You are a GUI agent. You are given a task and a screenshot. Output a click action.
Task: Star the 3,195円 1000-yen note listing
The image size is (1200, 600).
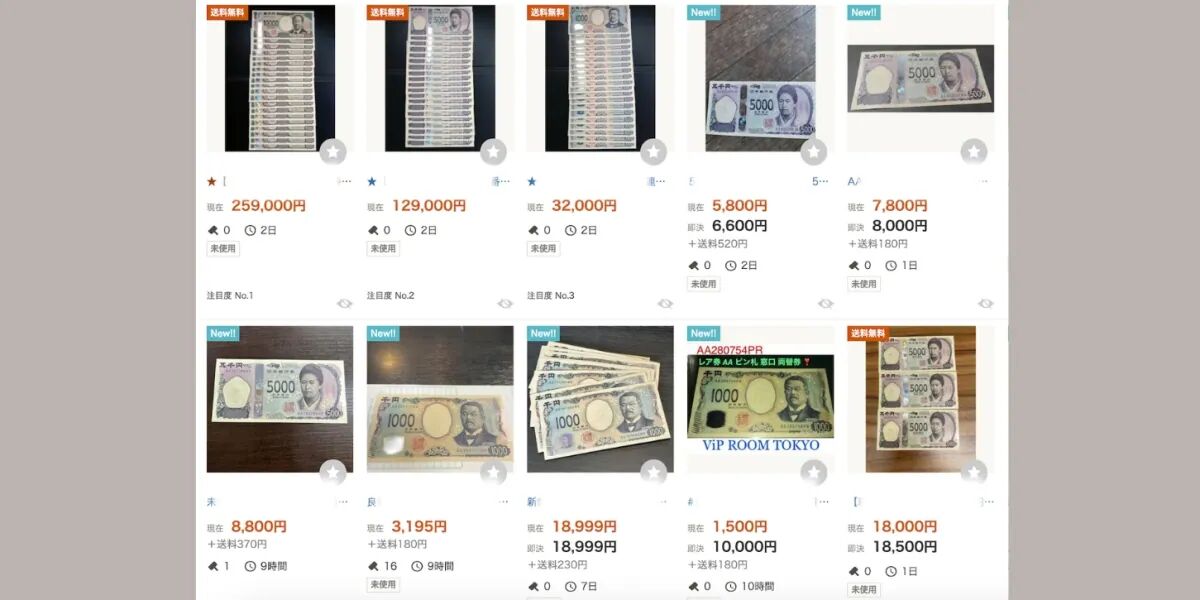tap(493, 472)
